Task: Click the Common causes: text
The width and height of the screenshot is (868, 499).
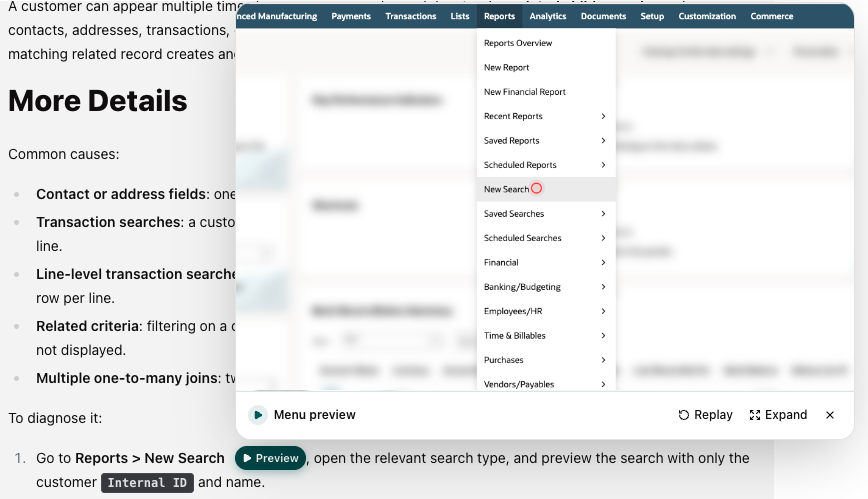Action: coord(64,154)
